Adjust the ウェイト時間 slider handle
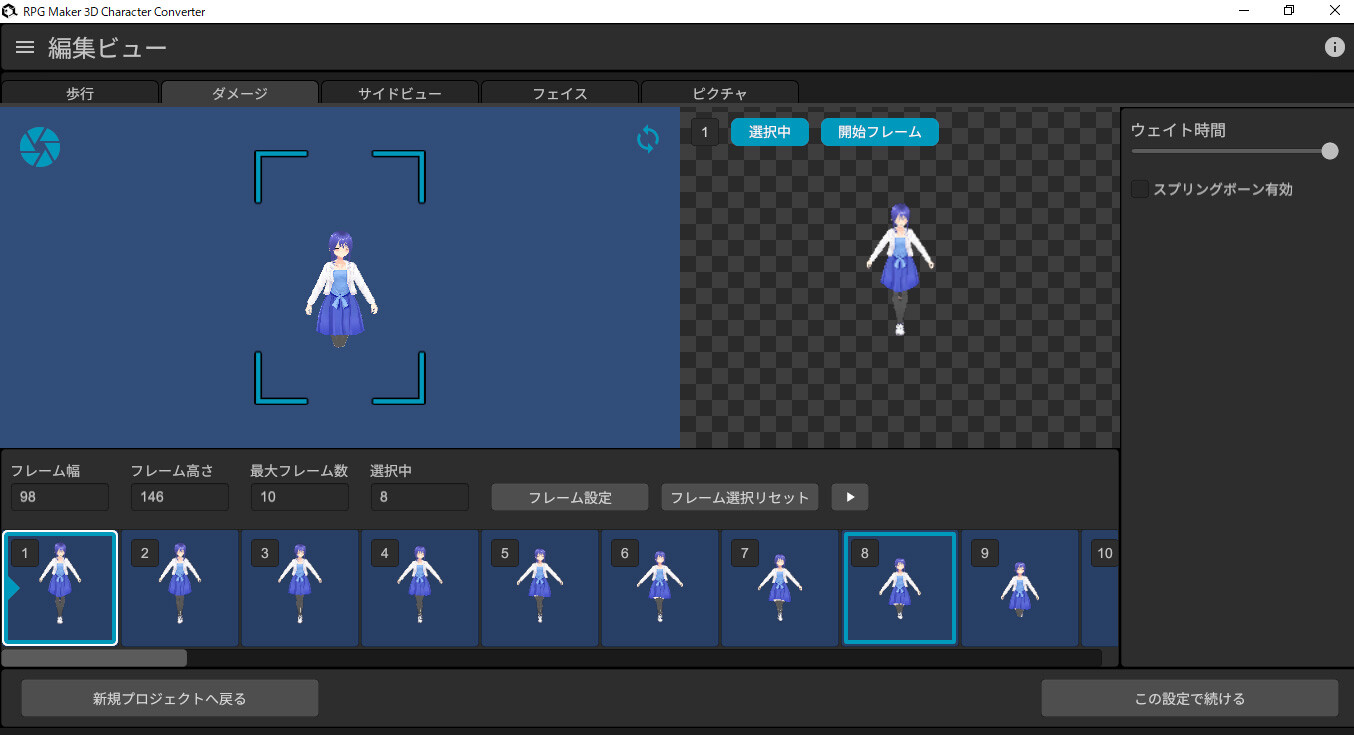1354x735 pixels. [1329, 150]
